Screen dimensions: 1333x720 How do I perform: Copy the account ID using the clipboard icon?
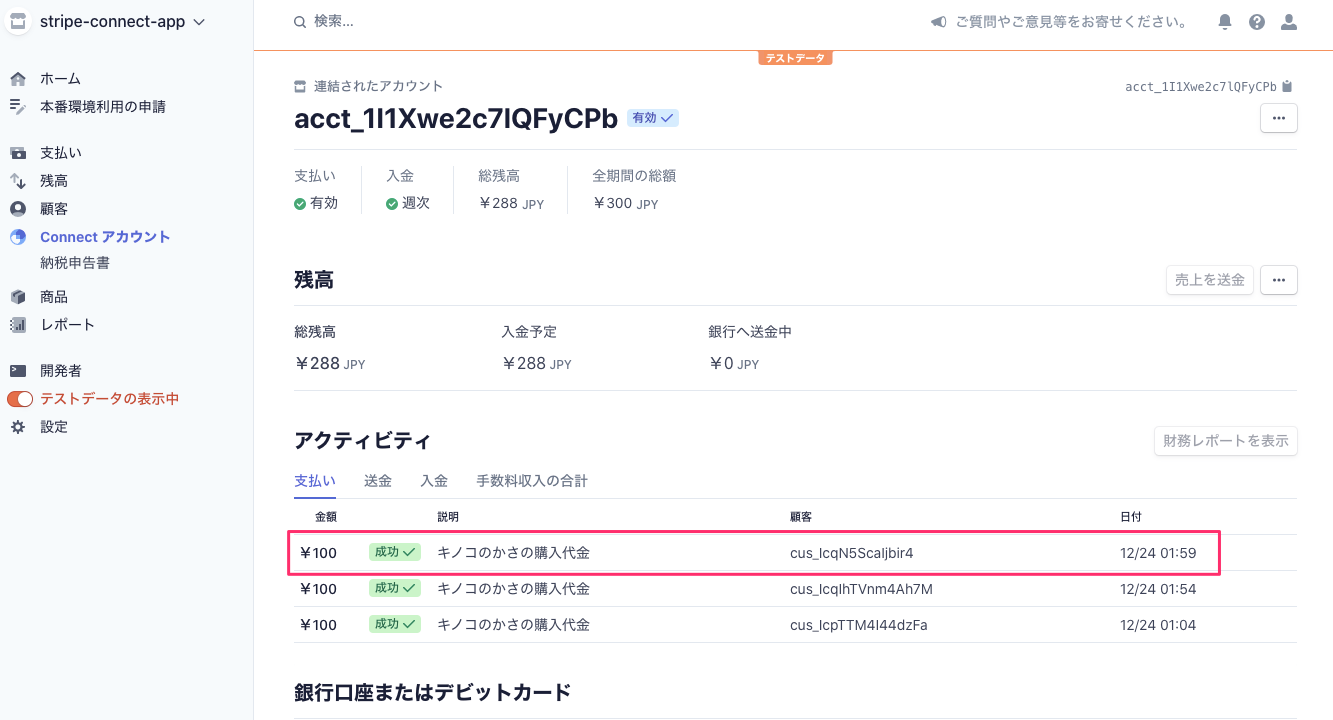click(x=1289, y=86)
